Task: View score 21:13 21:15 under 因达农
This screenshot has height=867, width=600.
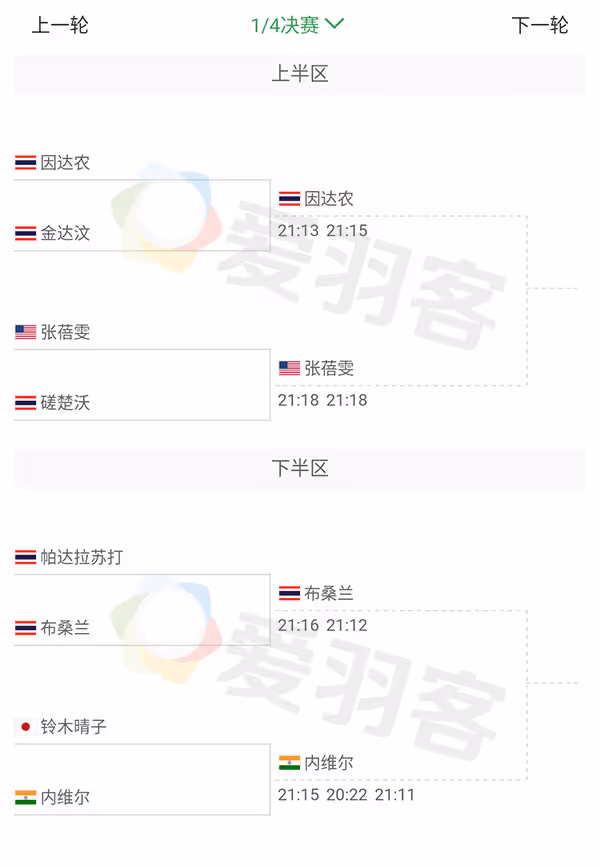Action: tap(322, 231)
